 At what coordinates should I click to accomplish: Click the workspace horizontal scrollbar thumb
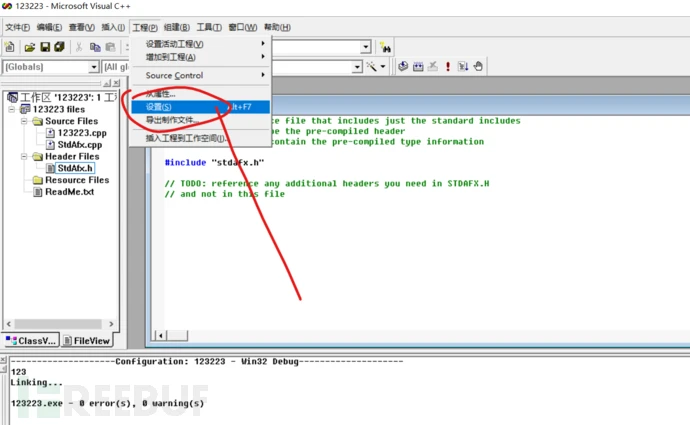[x=58, y=324]
